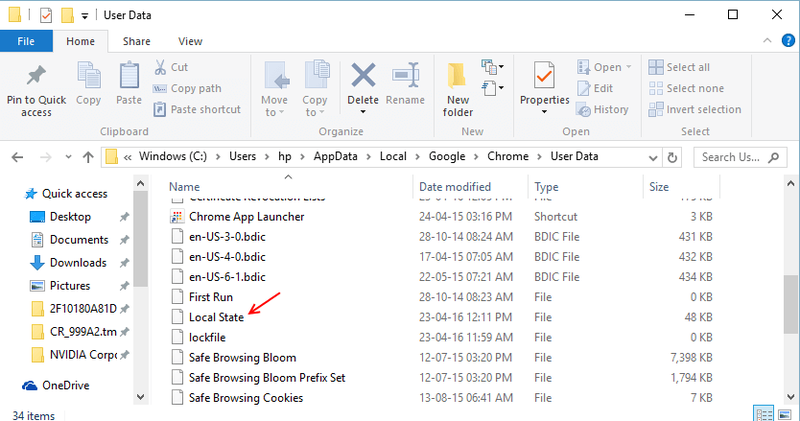Switch to Details view icon
The width and height of the screenshot is (800, 421).
(x=763, y=414)
